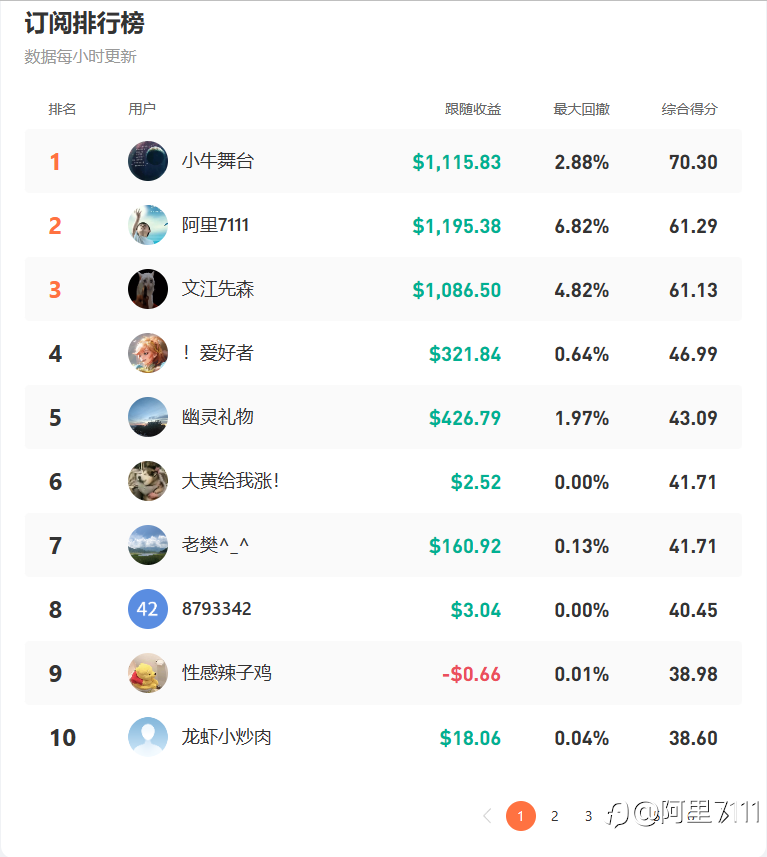
Task: Open user 8793342's username link
Action: coord(217,609)
